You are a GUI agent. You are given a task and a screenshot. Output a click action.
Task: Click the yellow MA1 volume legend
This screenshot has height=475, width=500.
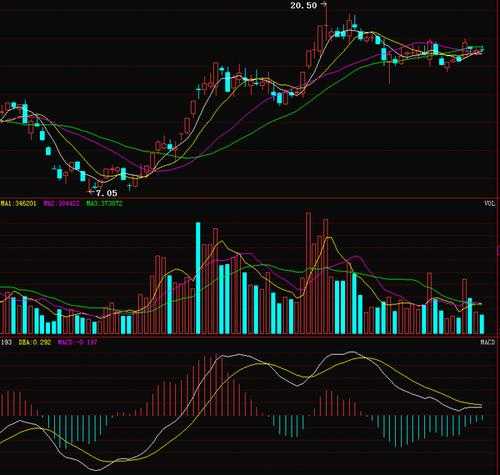click(18, 203)
